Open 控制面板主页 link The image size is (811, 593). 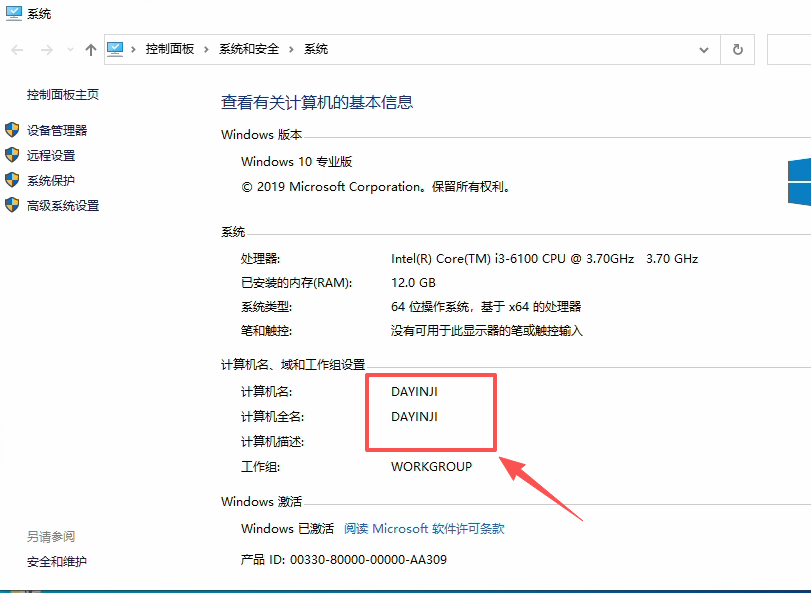pyautogui.click(x=63, y=95)
